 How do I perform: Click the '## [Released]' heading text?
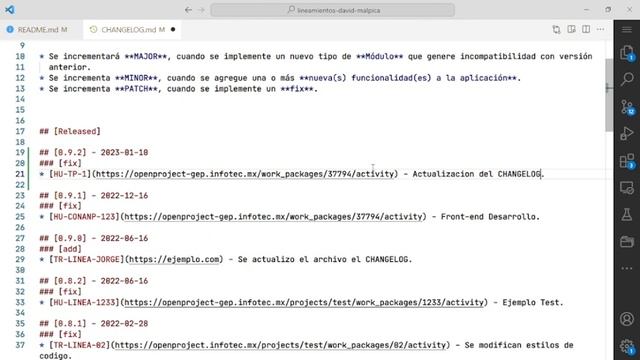point(70,131)
